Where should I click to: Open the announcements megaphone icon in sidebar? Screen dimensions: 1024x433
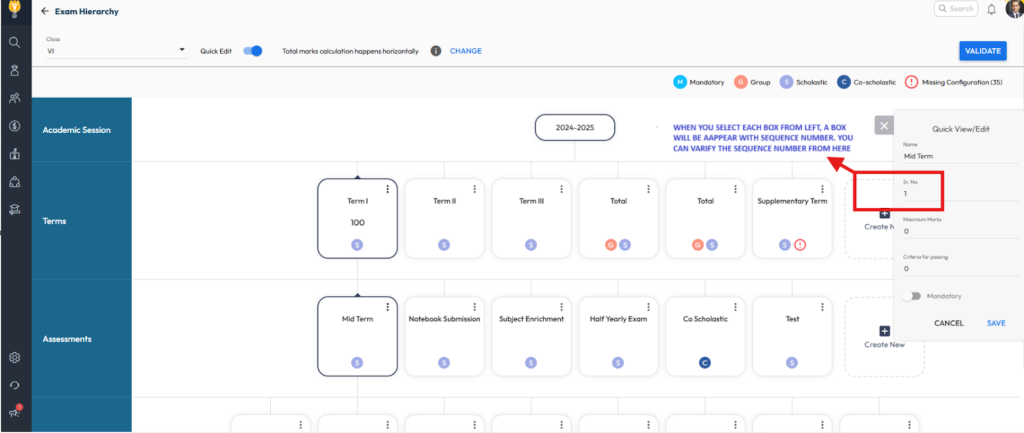(x=15, y=412)
